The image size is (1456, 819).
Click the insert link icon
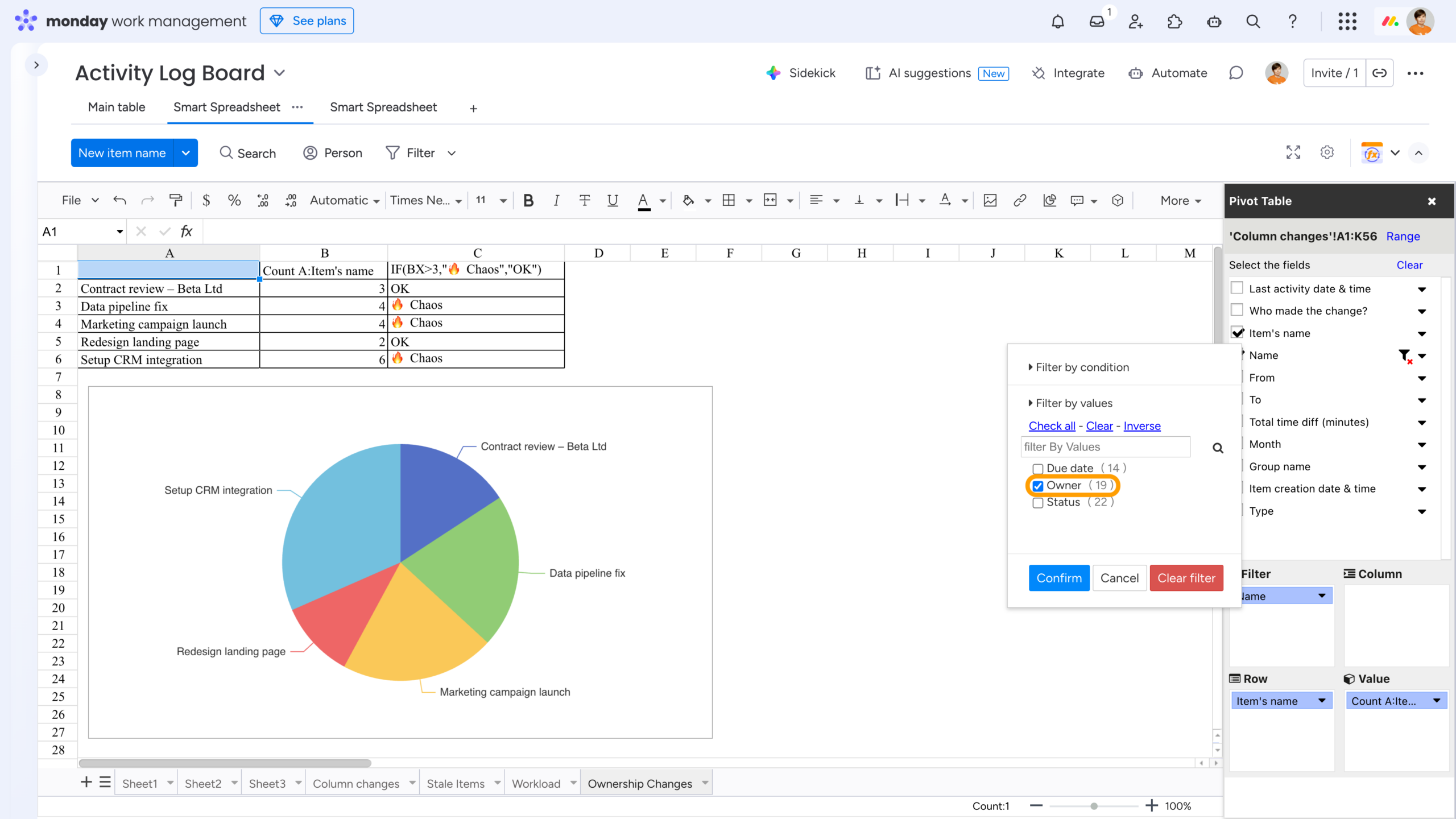coord(1020,200)
